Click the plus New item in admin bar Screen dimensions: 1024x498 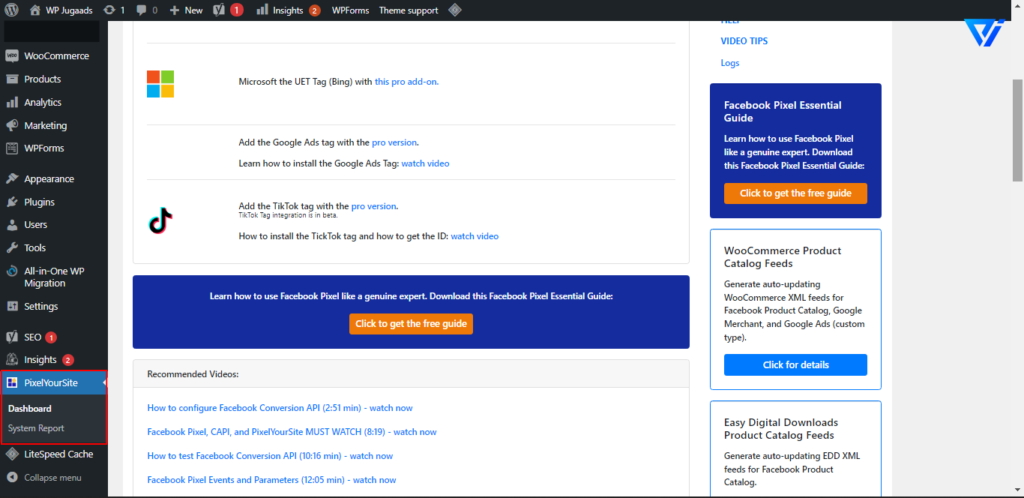[x=186, y=10]
